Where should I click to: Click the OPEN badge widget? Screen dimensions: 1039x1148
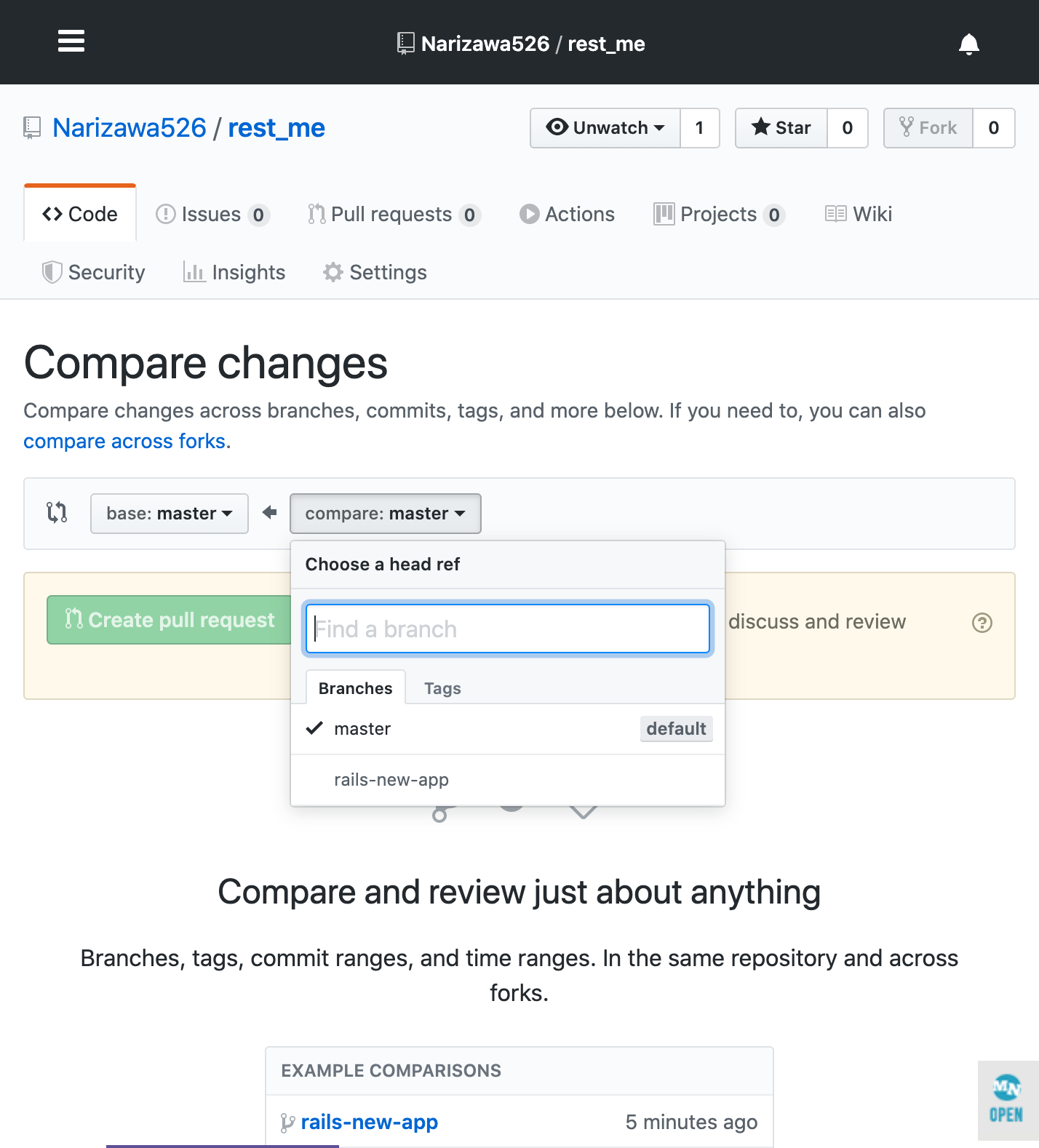tap(1008, 1100)
